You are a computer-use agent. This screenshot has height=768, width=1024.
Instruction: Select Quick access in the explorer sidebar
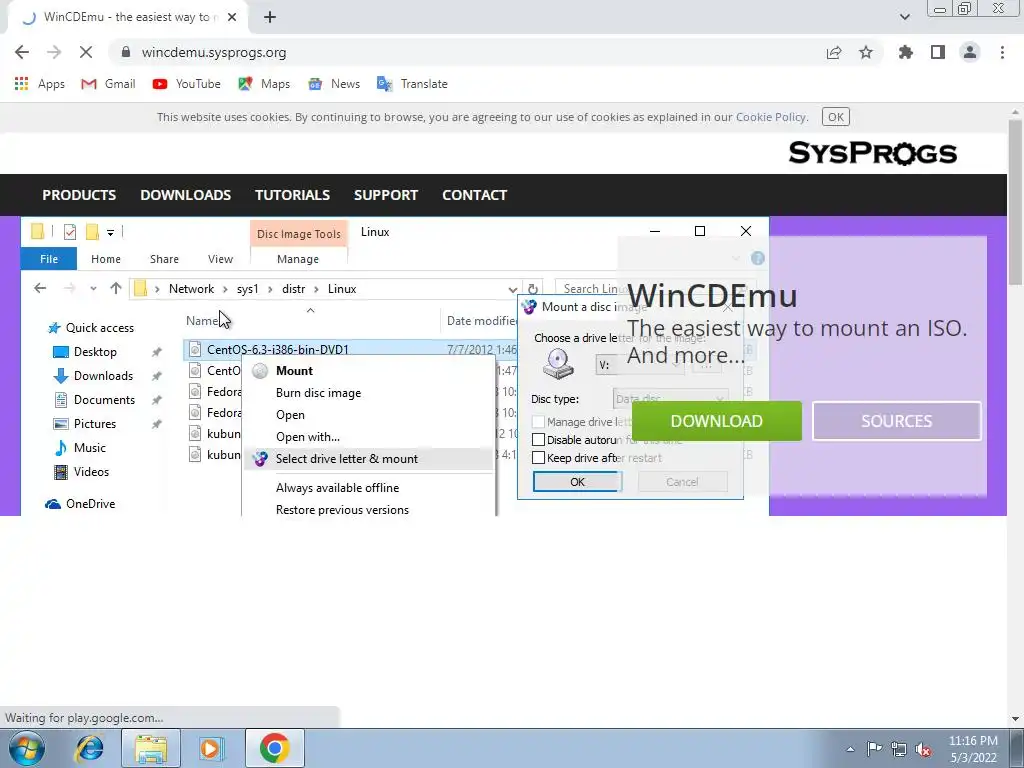(91, 328)
